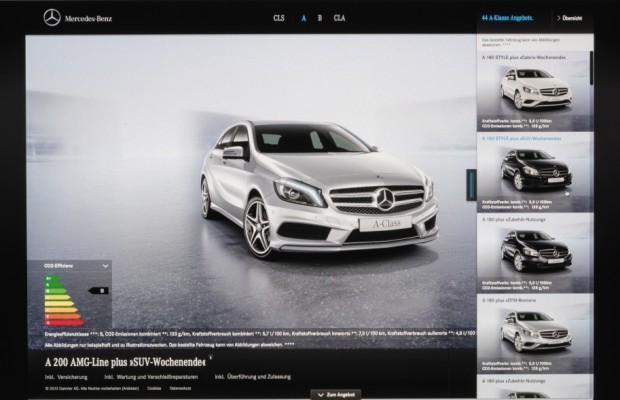Open the Cookies footer link

154,389
